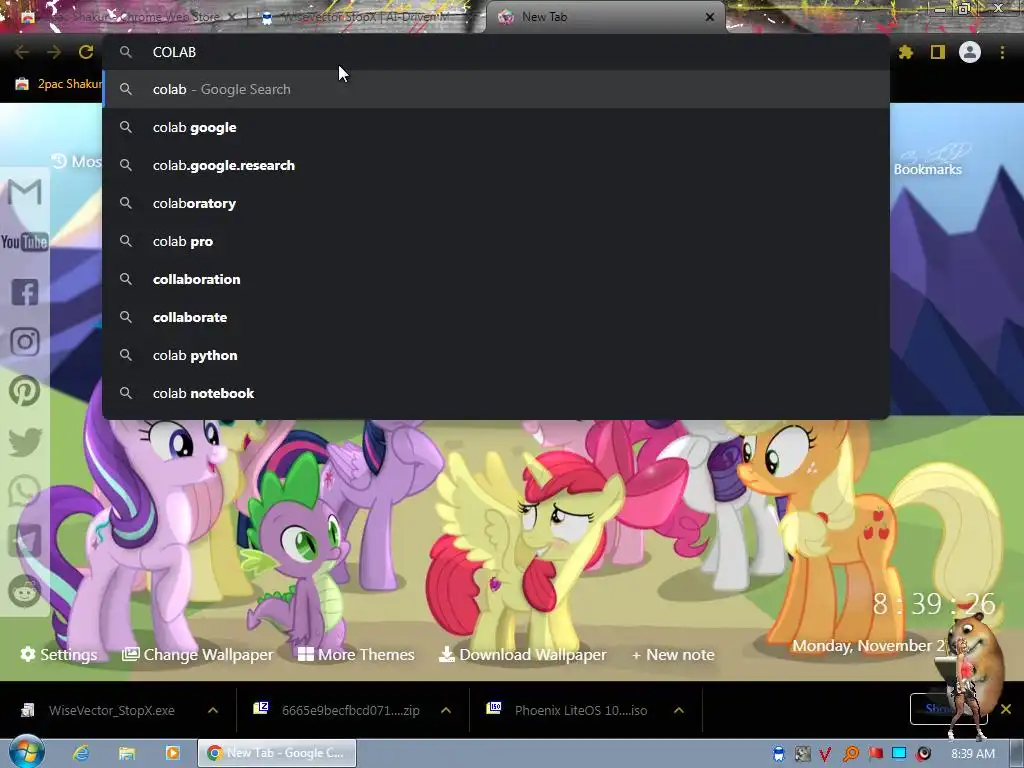Click the forward navigation arrow

point(54,52)
